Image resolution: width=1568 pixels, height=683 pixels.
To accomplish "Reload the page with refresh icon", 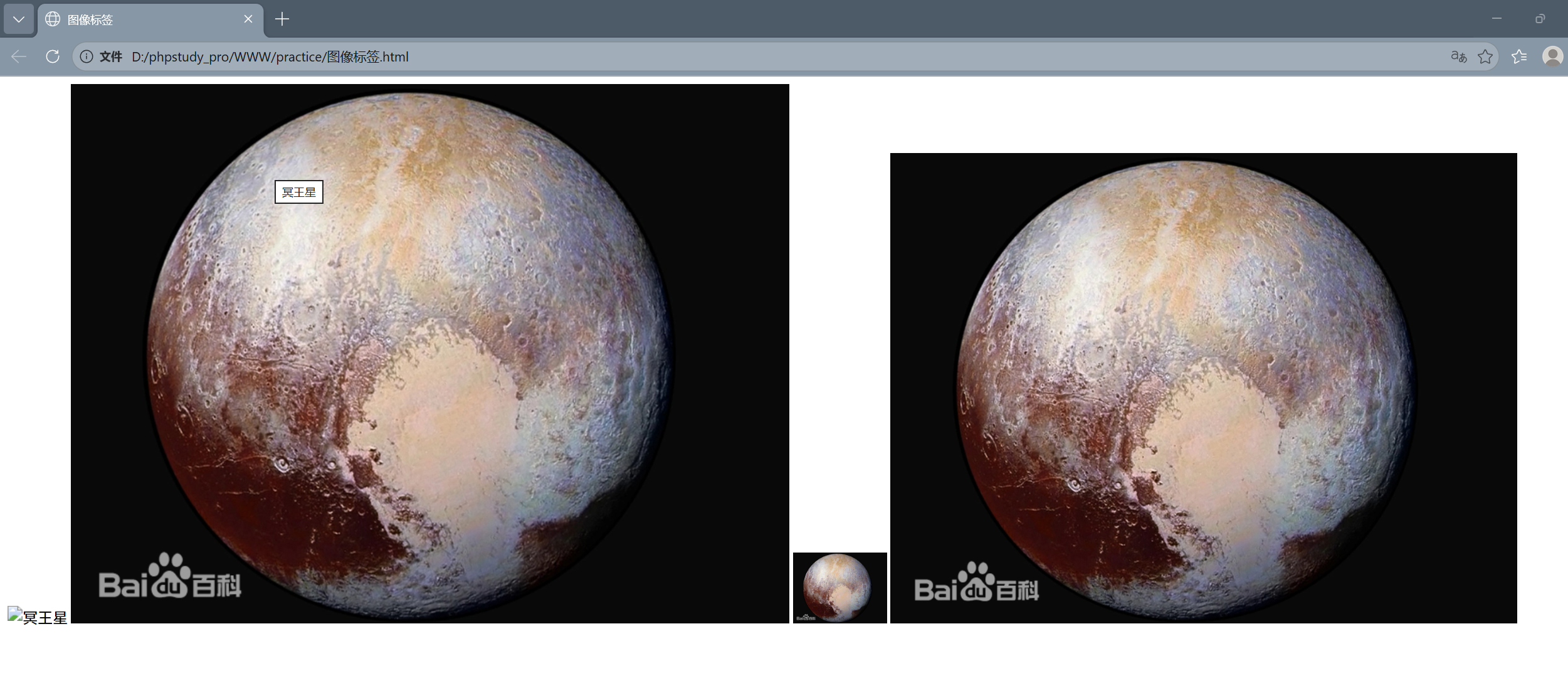I will coord(53,56).
